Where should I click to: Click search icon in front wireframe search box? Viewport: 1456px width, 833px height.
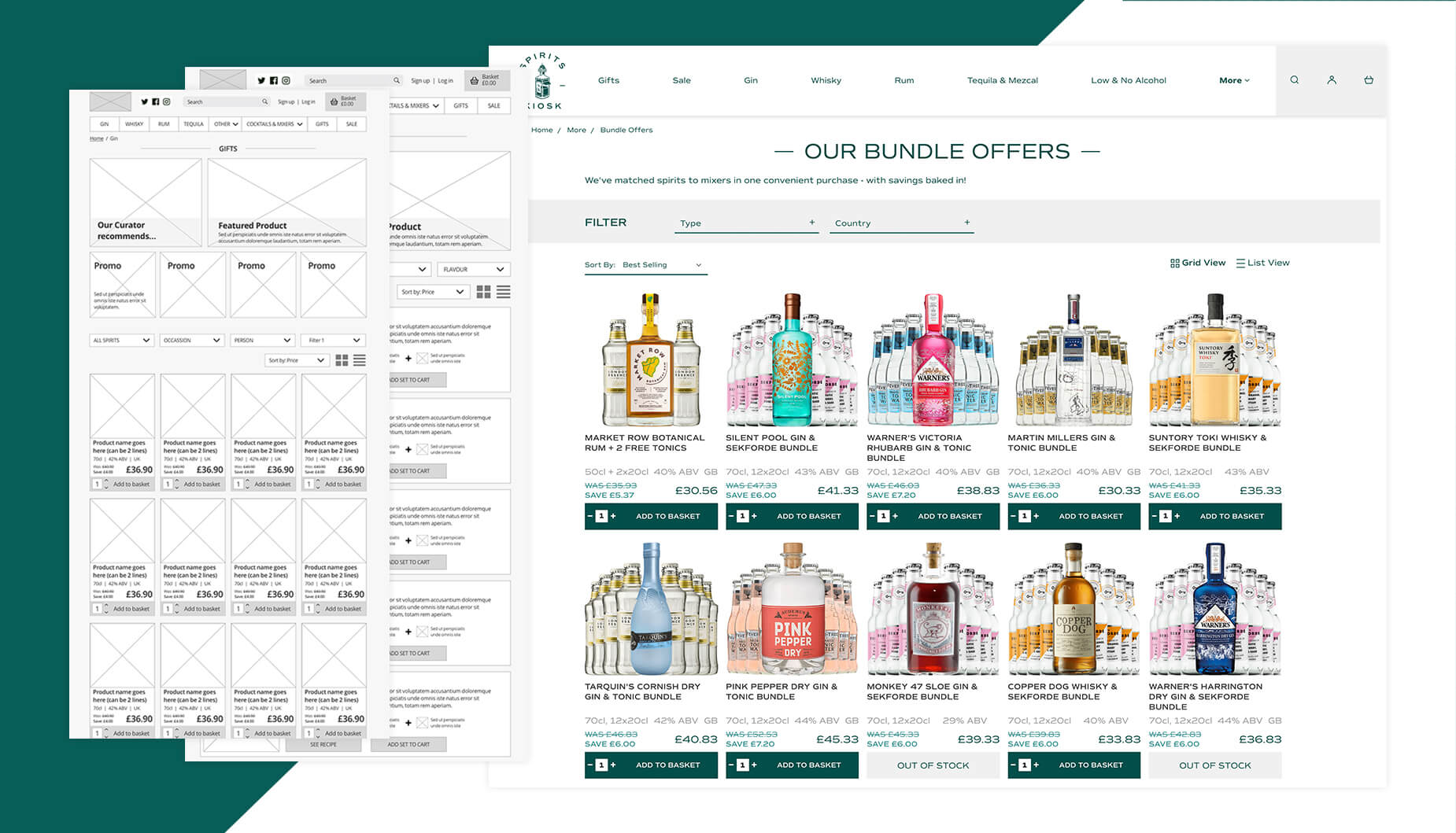[265, 101]
